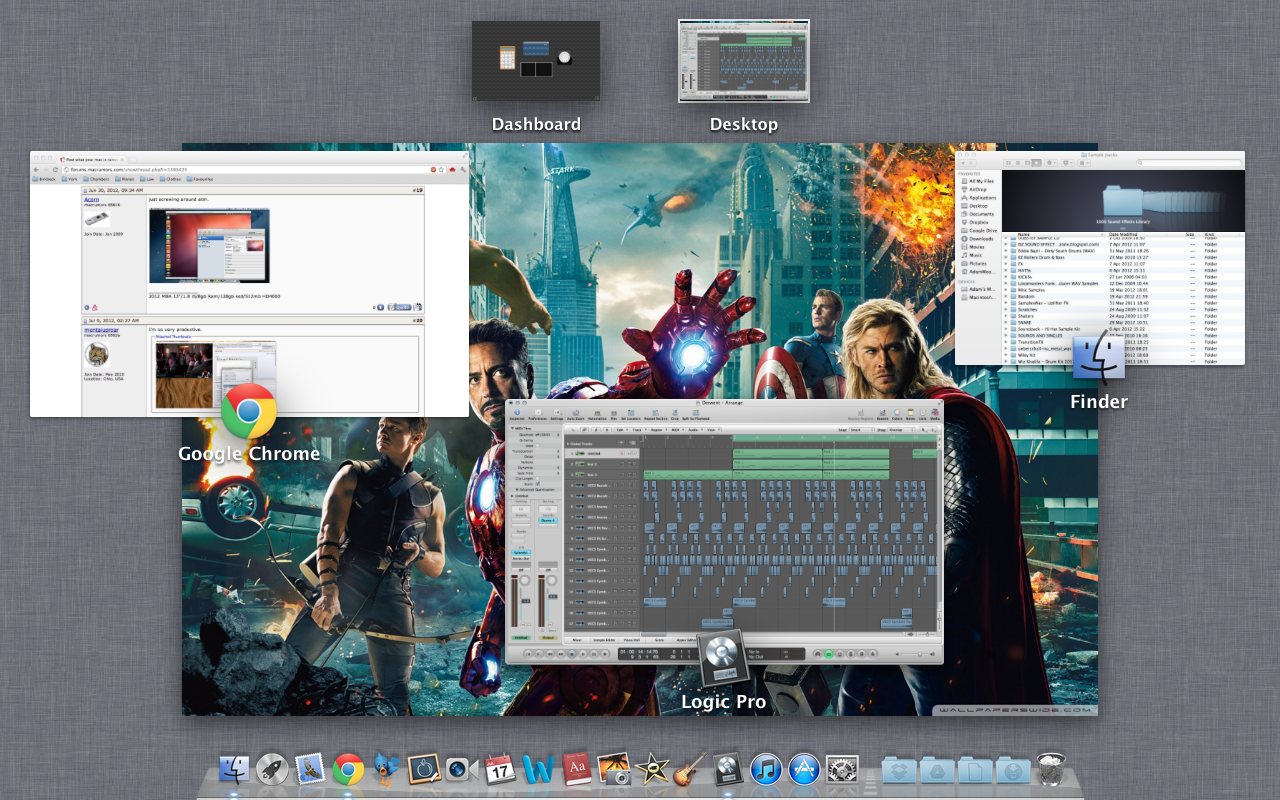1280x800 pixels.
Task: Switch to Piano Roll tab in Logic
Action: [632, 640]
